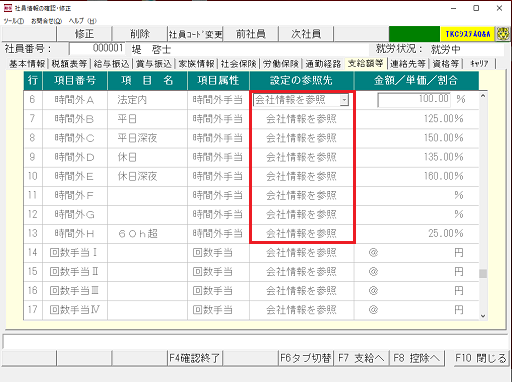Click the 時間外B item cell

coord(75,119)
